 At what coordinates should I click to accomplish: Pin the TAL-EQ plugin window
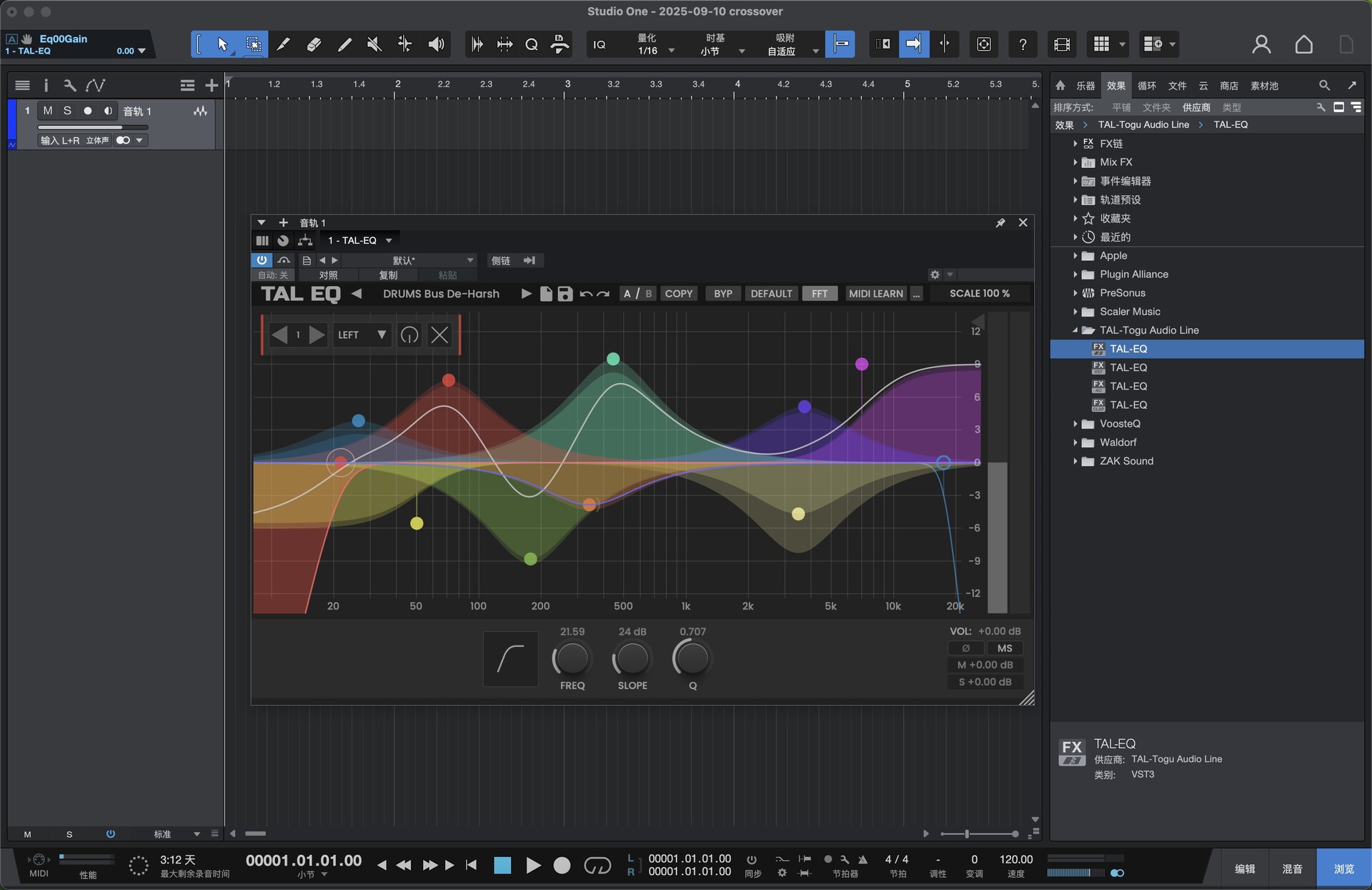click(x=1000, y=222)
